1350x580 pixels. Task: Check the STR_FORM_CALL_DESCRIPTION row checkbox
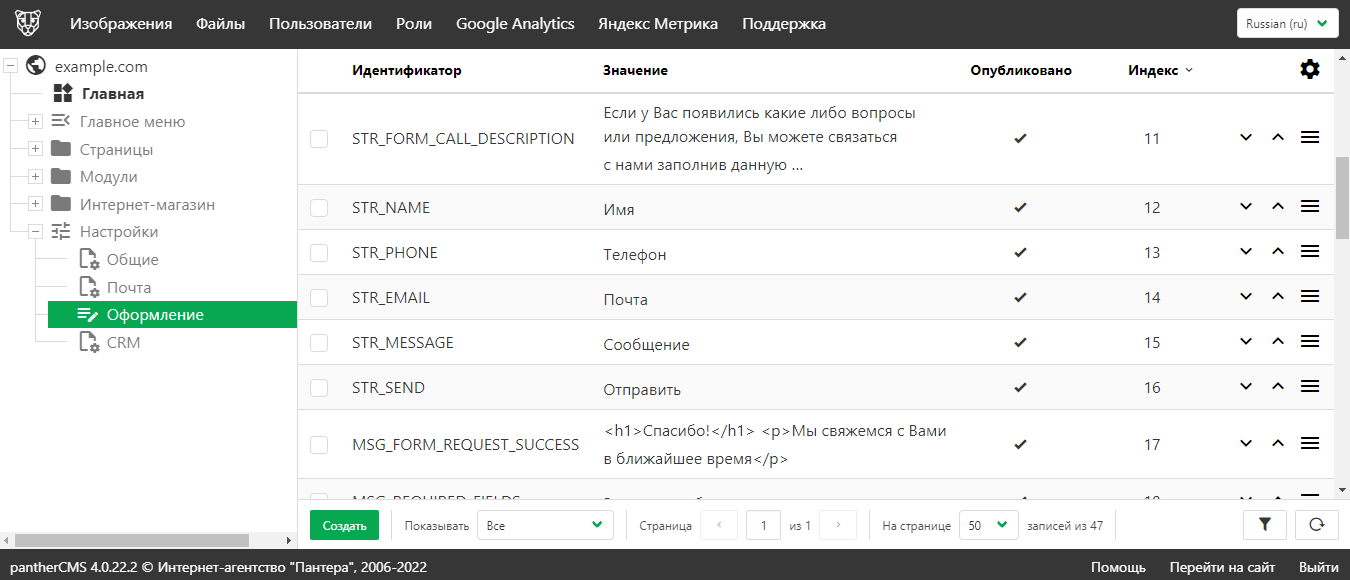click(x=319, y=139)
